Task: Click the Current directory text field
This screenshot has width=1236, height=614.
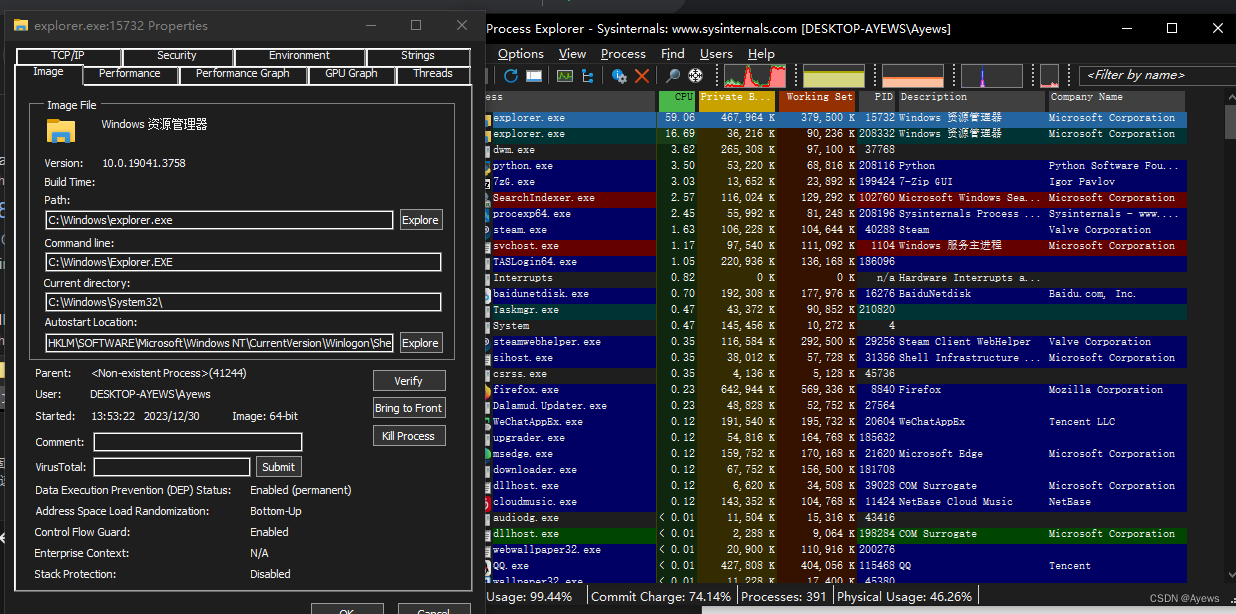Action: click(243, 302)
